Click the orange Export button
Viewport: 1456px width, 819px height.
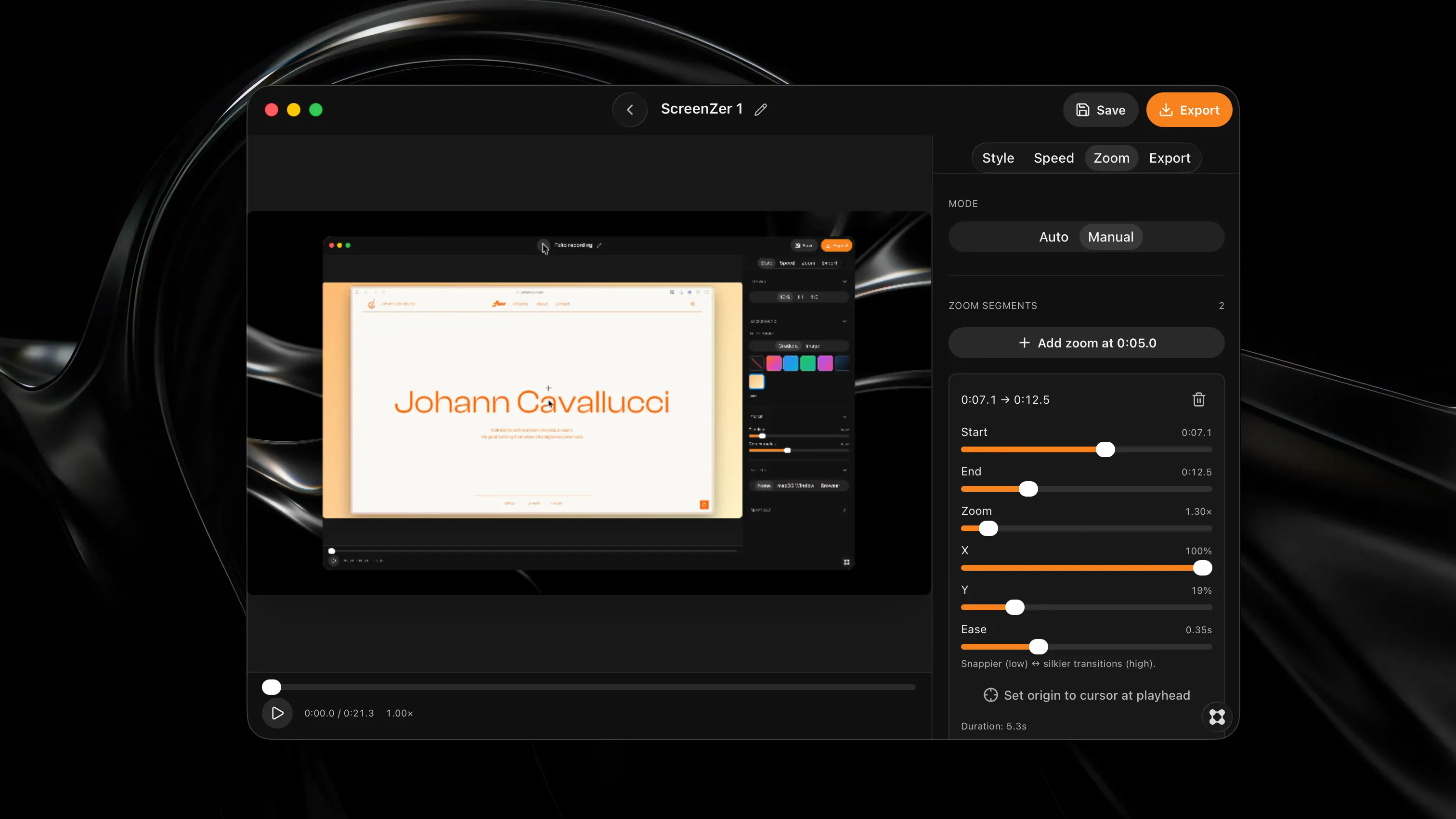pyautogui.click(x=1189, y=110)
